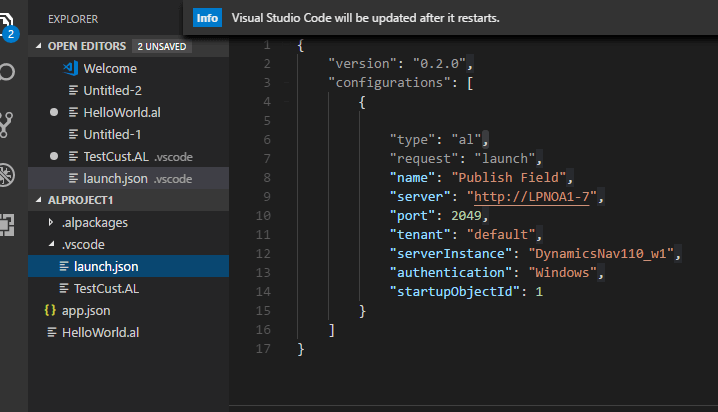
Task: Open launch.json under the .vscode folder
Action: click(x=128, y=266)
